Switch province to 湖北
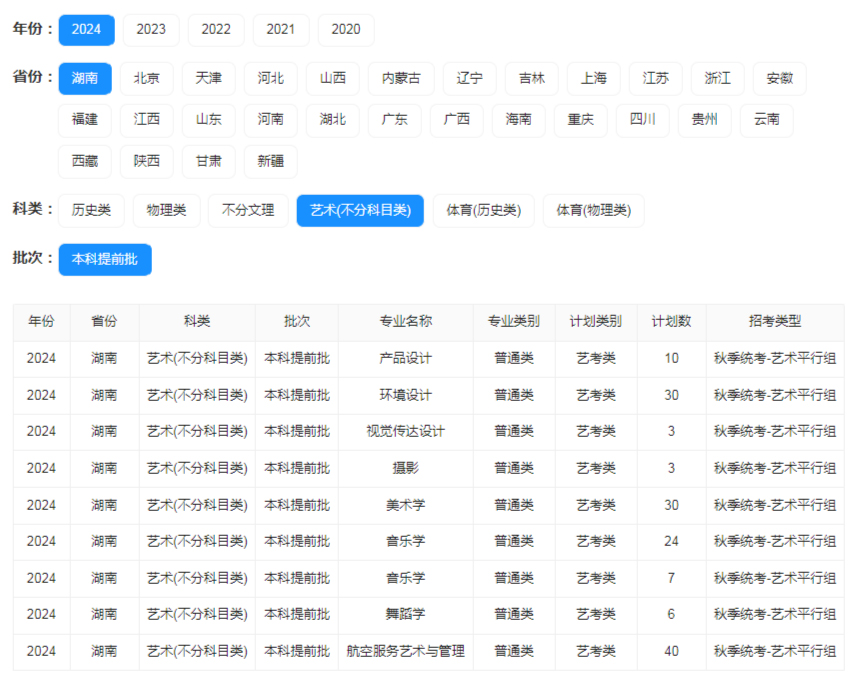Viewport: 854px width, 679px height. 333,120
